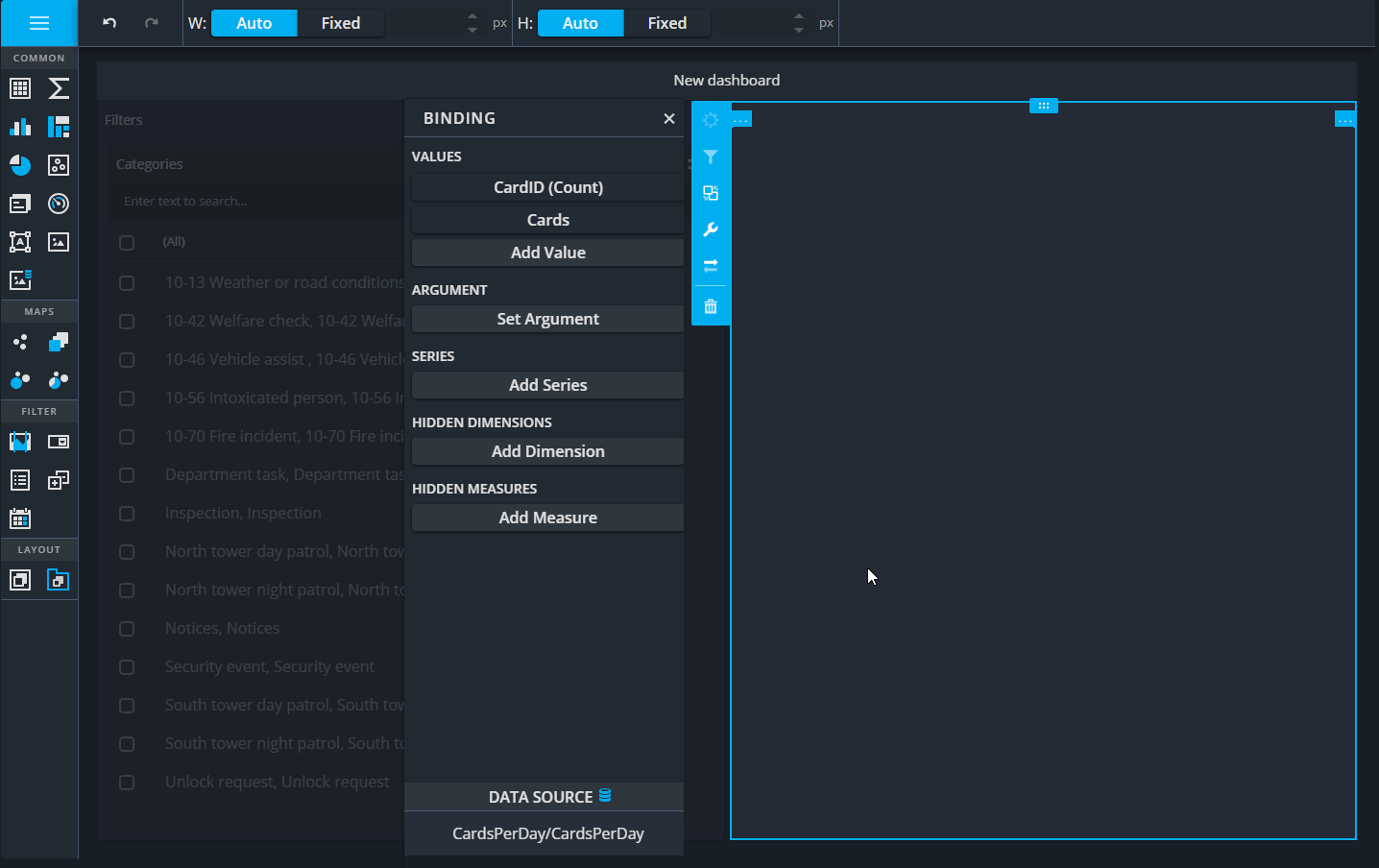The image size is (1379, 868).
Task: Close the Binding panel
Action: (x=669, y=118)
